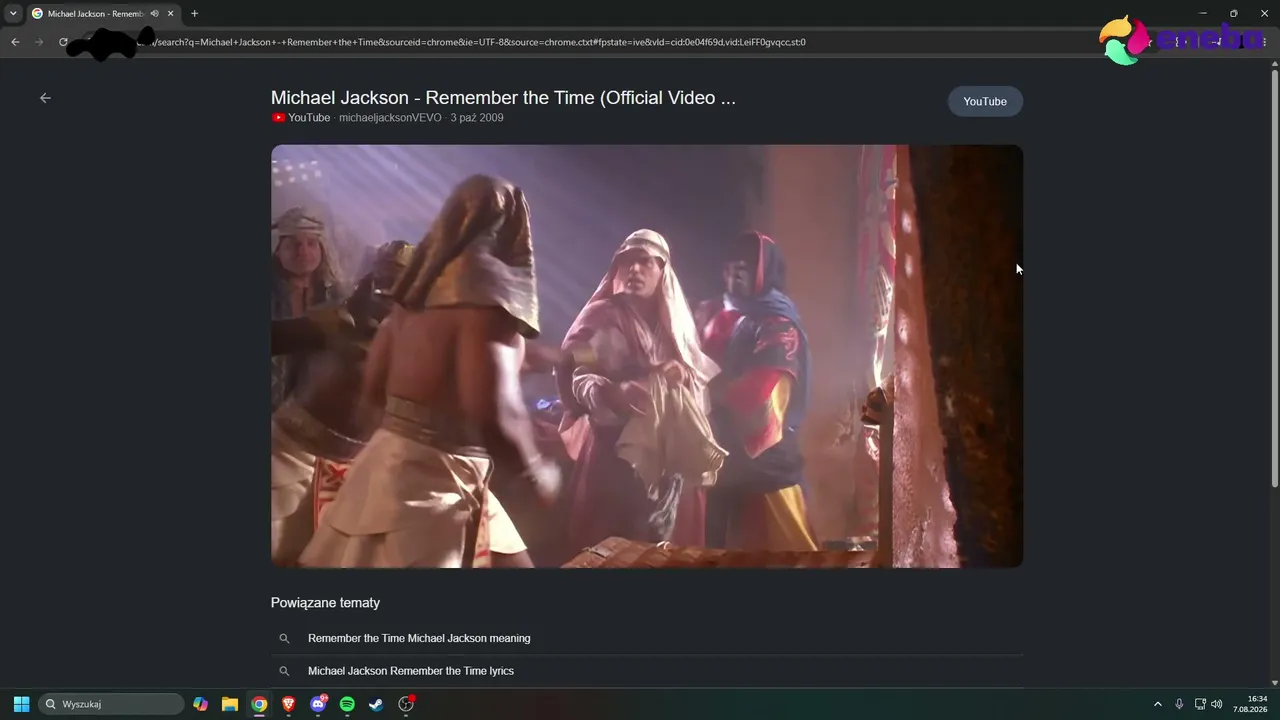This screenshot has height=720, width=1280.
Task: Open Brave browser from the taskbar
Action: point(289,704)
